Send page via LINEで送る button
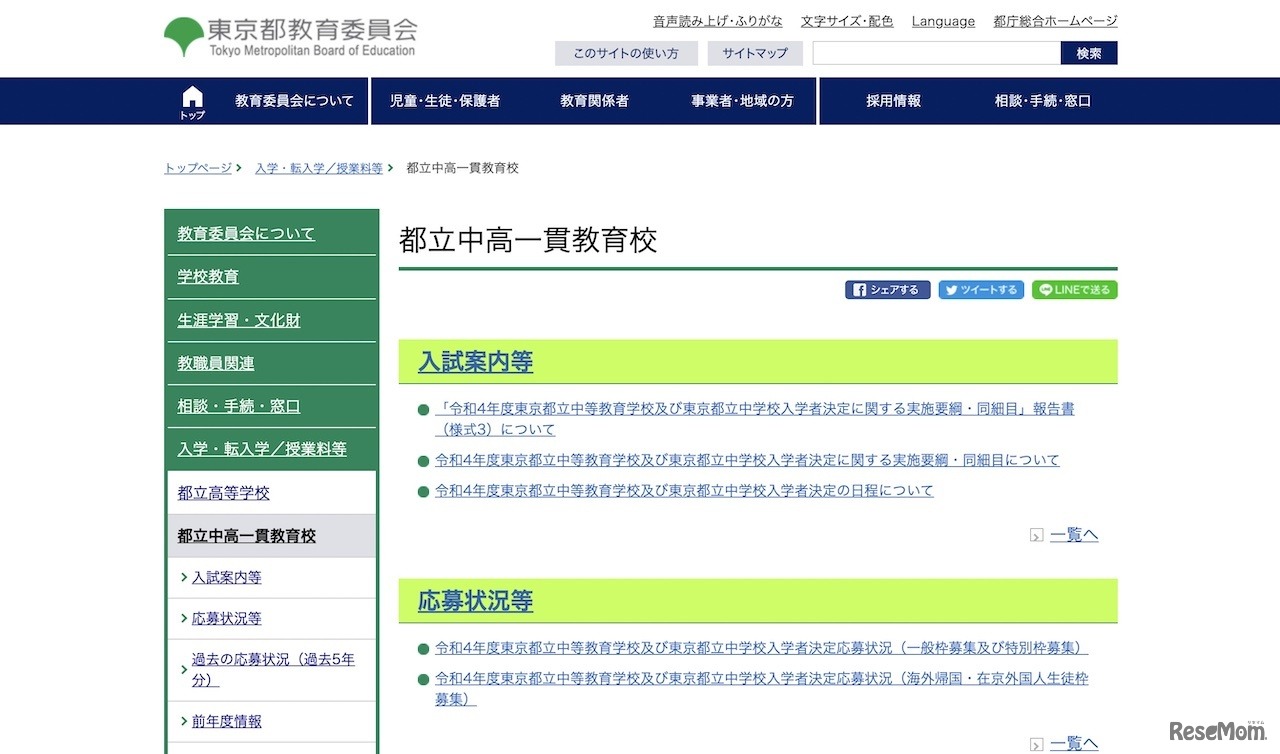 pyautogui.click(x=1074, y=290)
